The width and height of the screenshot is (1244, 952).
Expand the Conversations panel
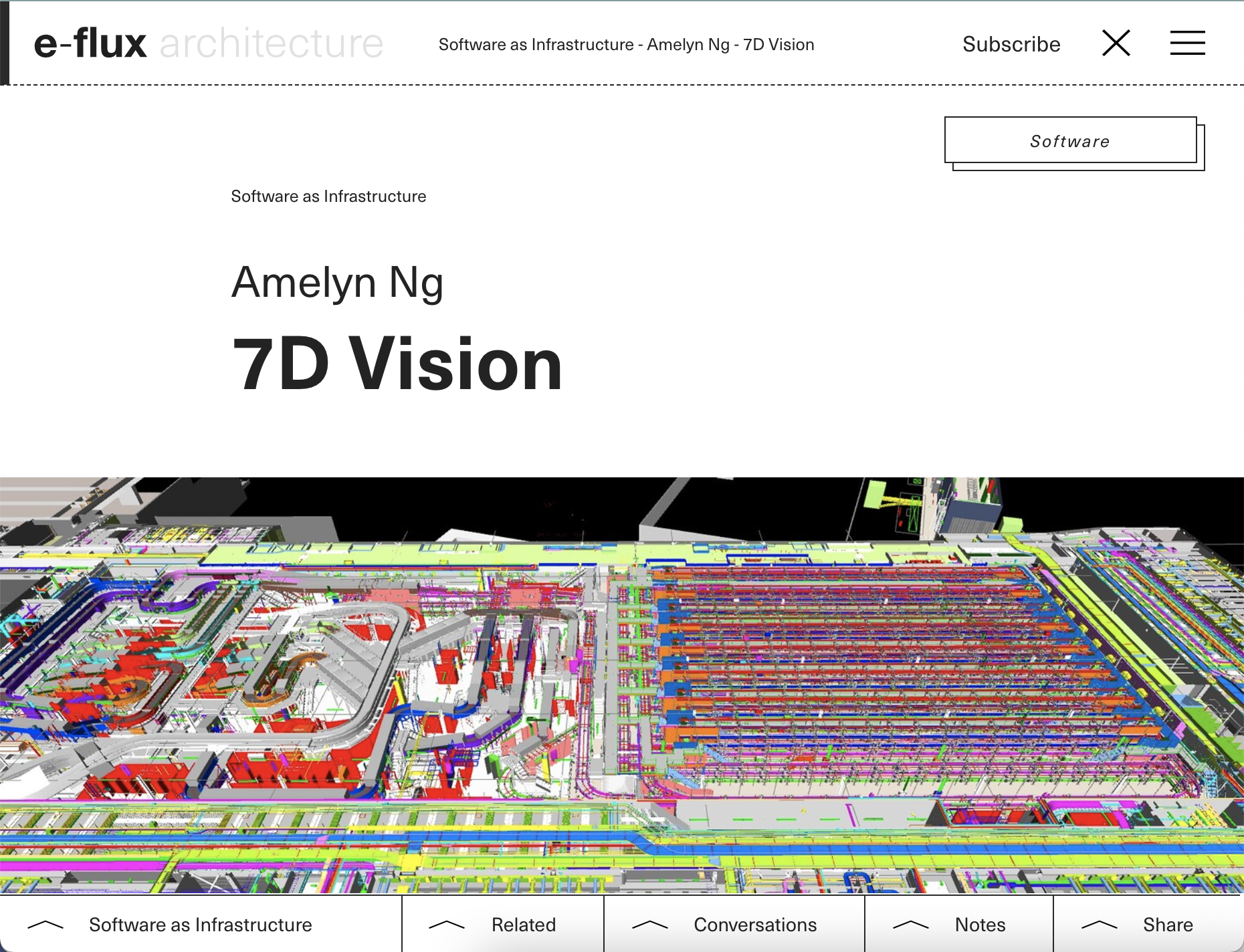pyautogui.click(x=734, y=925)
